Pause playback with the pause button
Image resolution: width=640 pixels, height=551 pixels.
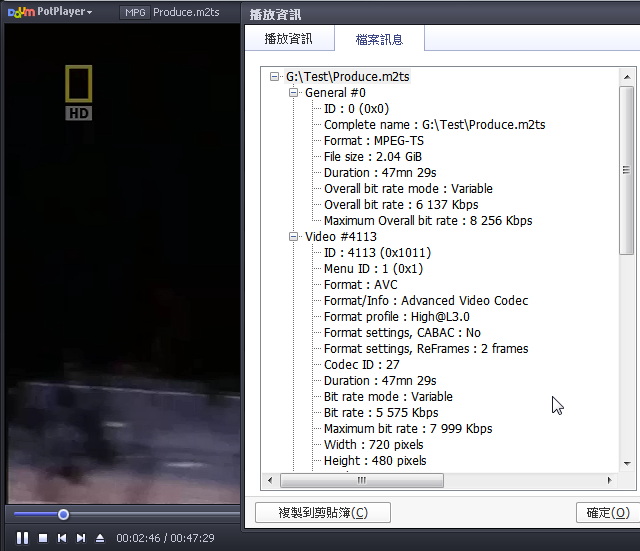tap(22, 538)
